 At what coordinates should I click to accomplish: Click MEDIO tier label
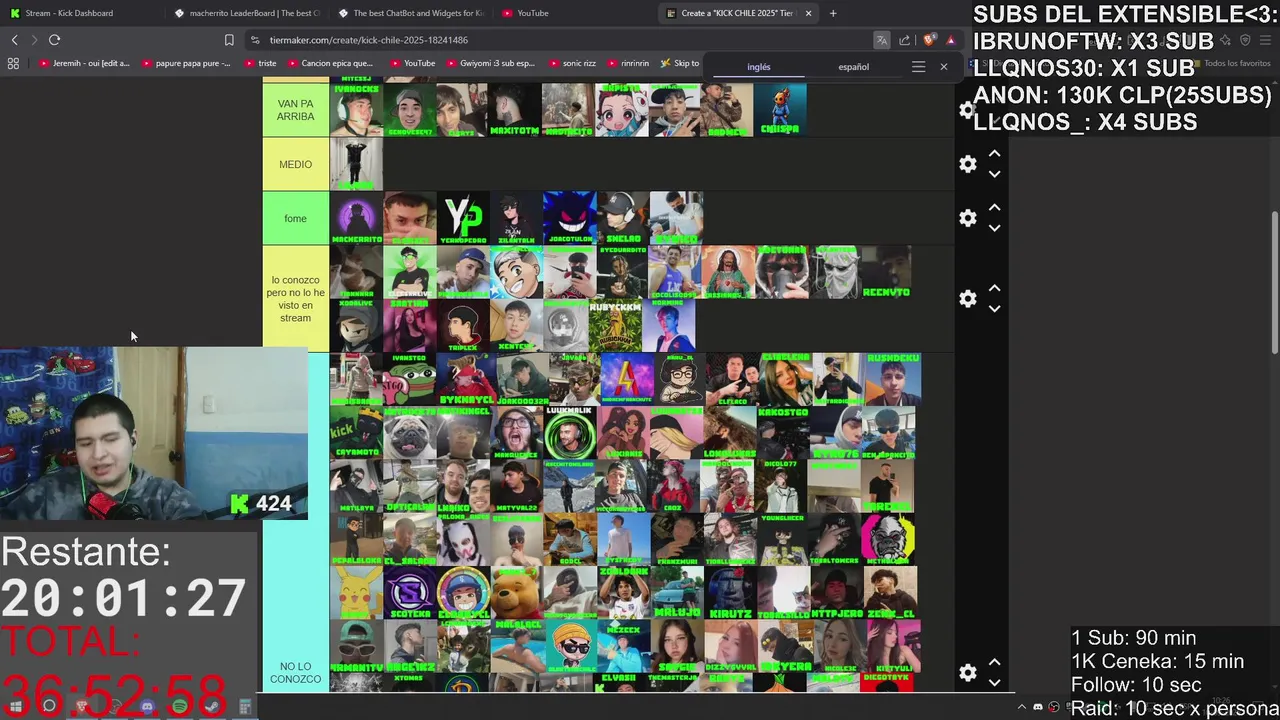pos(295,164)
